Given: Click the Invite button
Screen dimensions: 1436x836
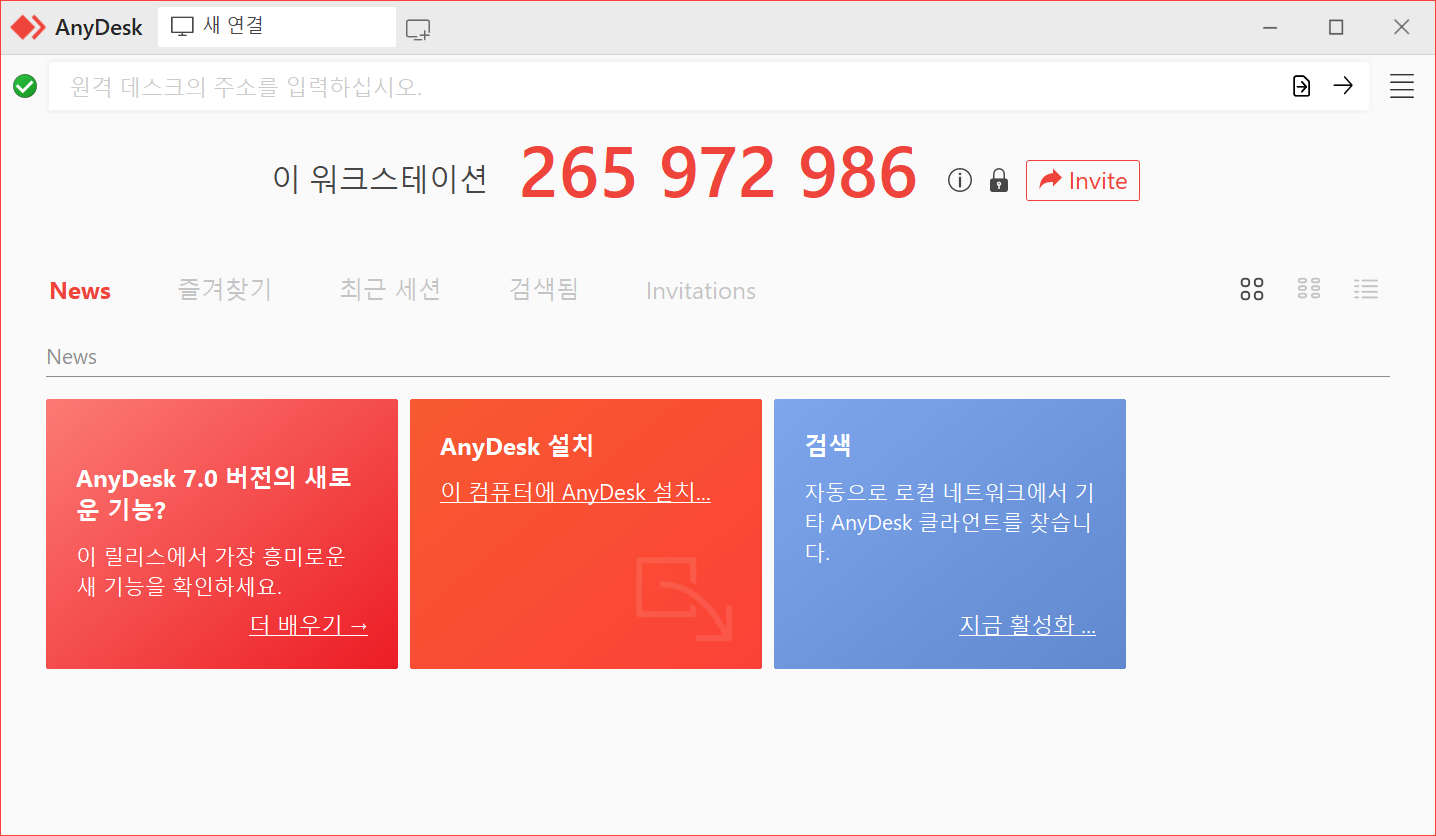Looking at the screenshot, I should click(x=1083, y=181).
